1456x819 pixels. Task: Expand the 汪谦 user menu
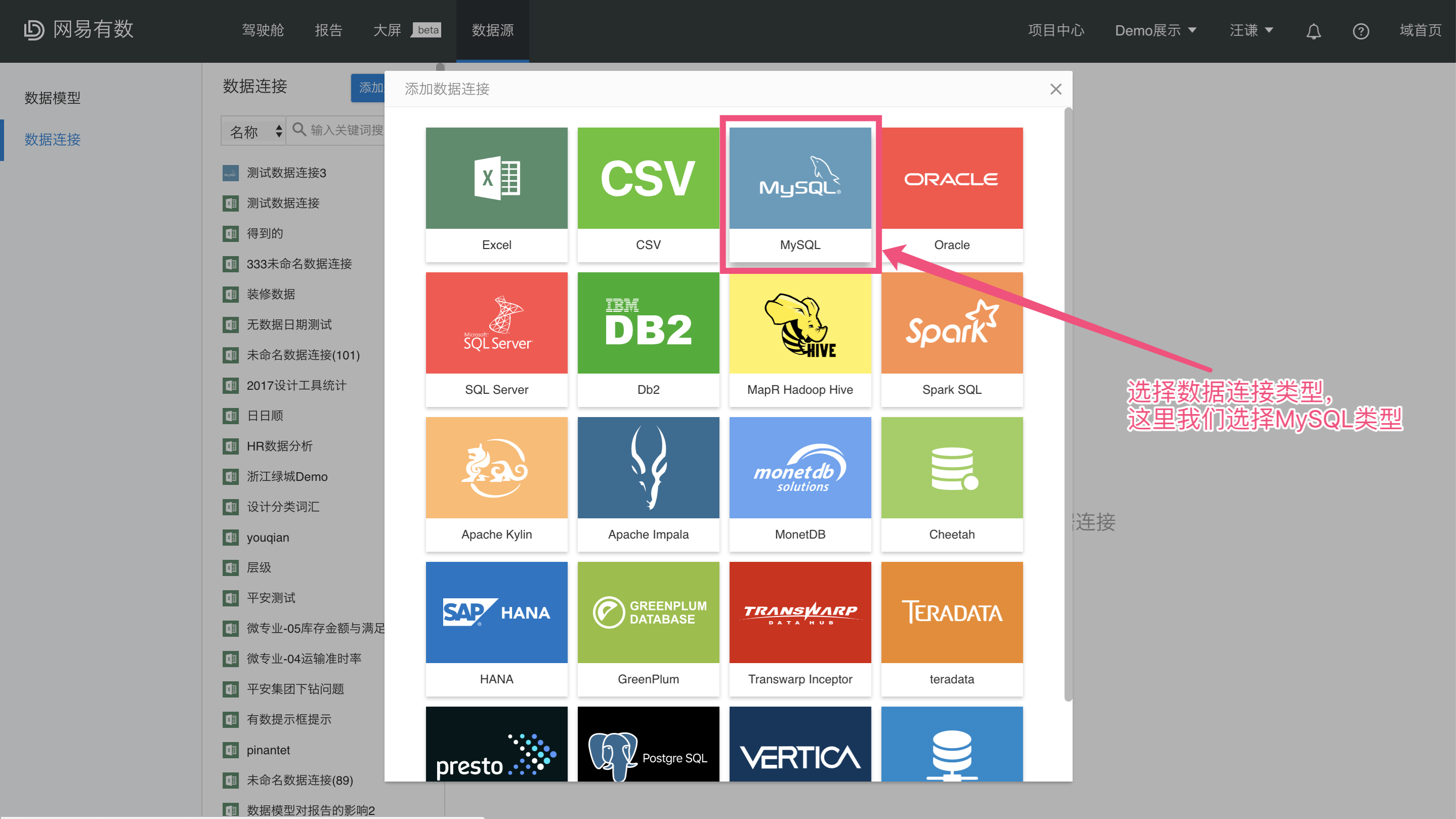click(x=1251, y=30)
